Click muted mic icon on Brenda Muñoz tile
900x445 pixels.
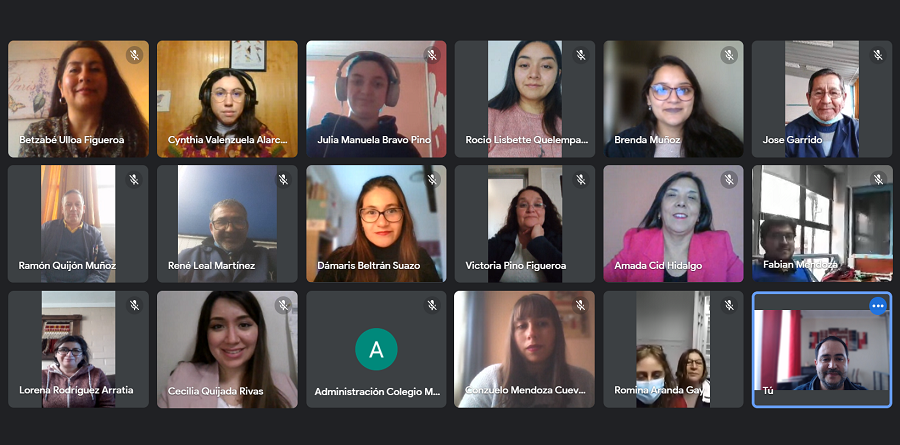(730, 55)
